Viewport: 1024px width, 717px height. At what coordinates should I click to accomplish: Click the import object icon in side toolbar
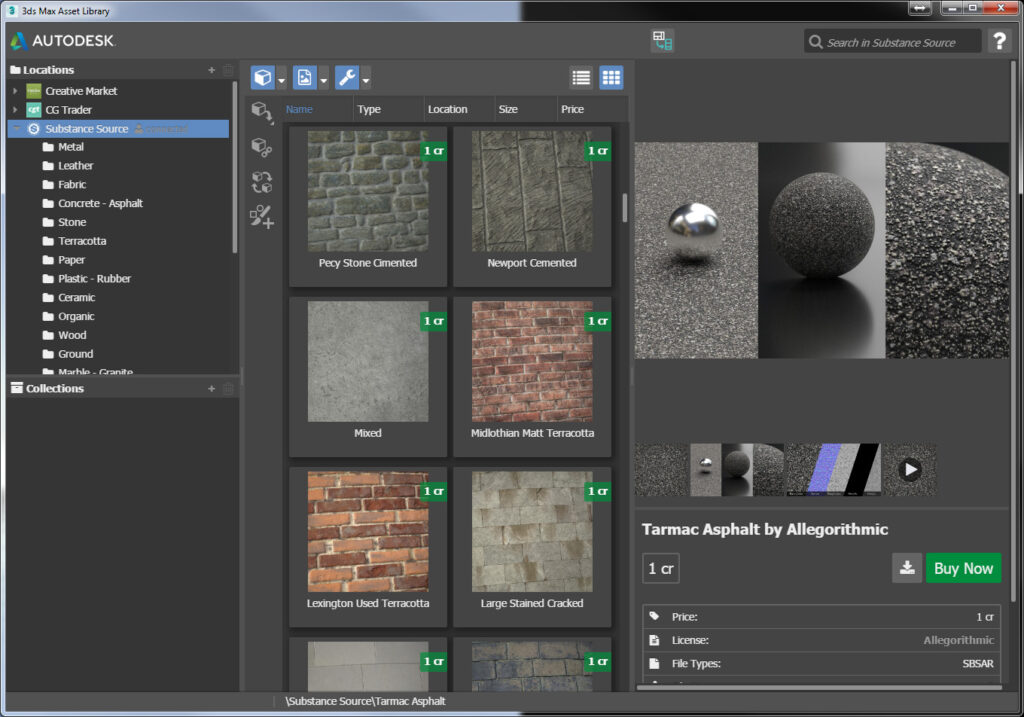click(x=262, y=112)
